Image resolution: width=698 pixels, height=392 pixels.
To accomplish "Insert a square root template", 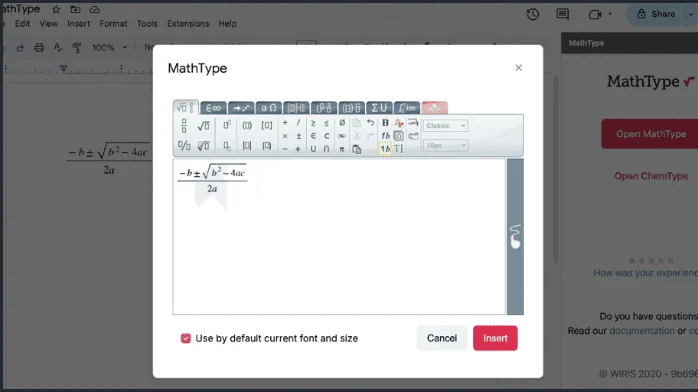I will coord(203,126).
